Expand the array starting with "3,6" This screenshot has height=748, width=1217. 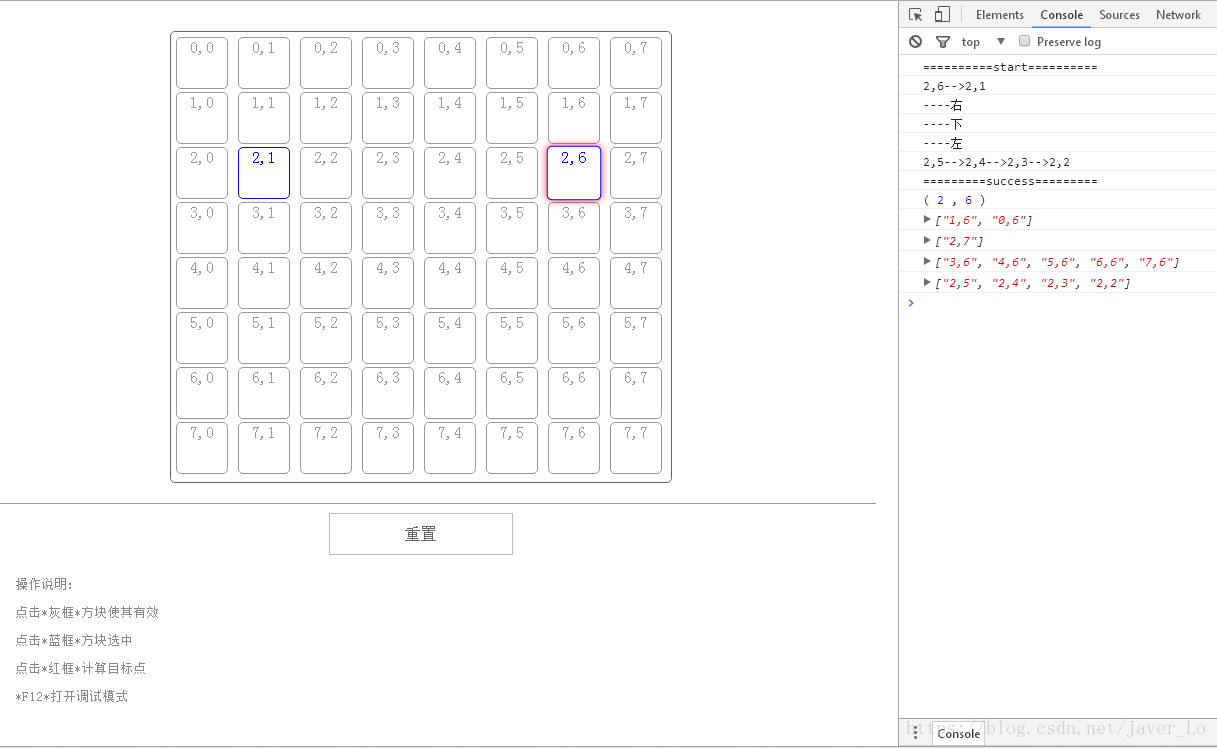point(928,261)
